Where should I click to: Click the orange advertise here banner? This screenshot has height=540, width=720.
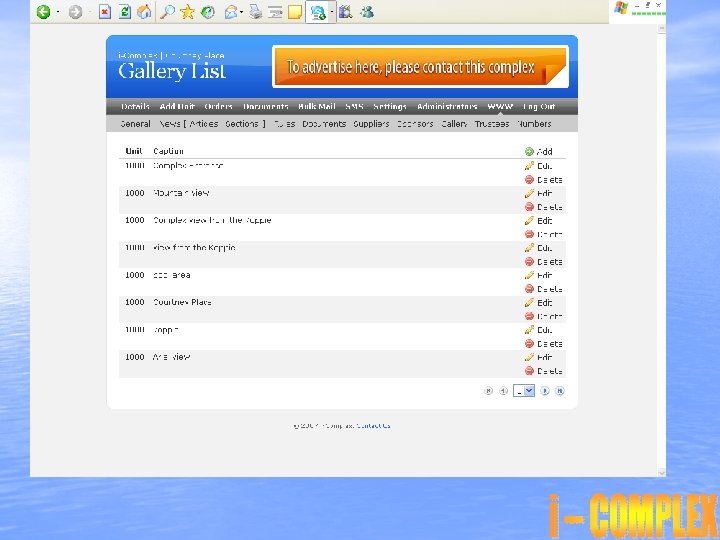coord(420,67)
